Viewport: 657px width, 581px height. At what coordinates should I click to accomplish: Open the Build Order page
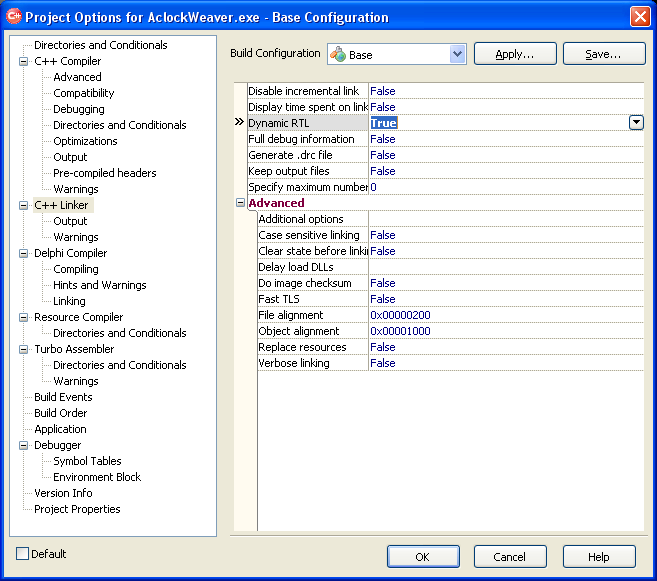[60, 413]
